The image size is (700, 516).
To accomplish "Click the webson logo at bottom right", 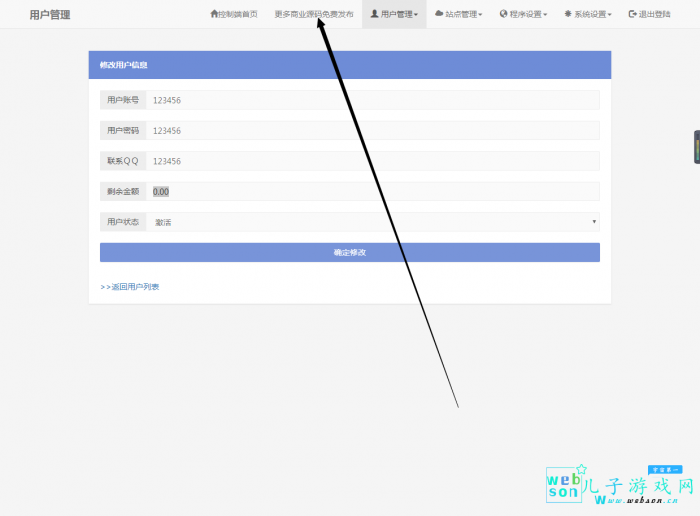I will [x=565, y=486].
